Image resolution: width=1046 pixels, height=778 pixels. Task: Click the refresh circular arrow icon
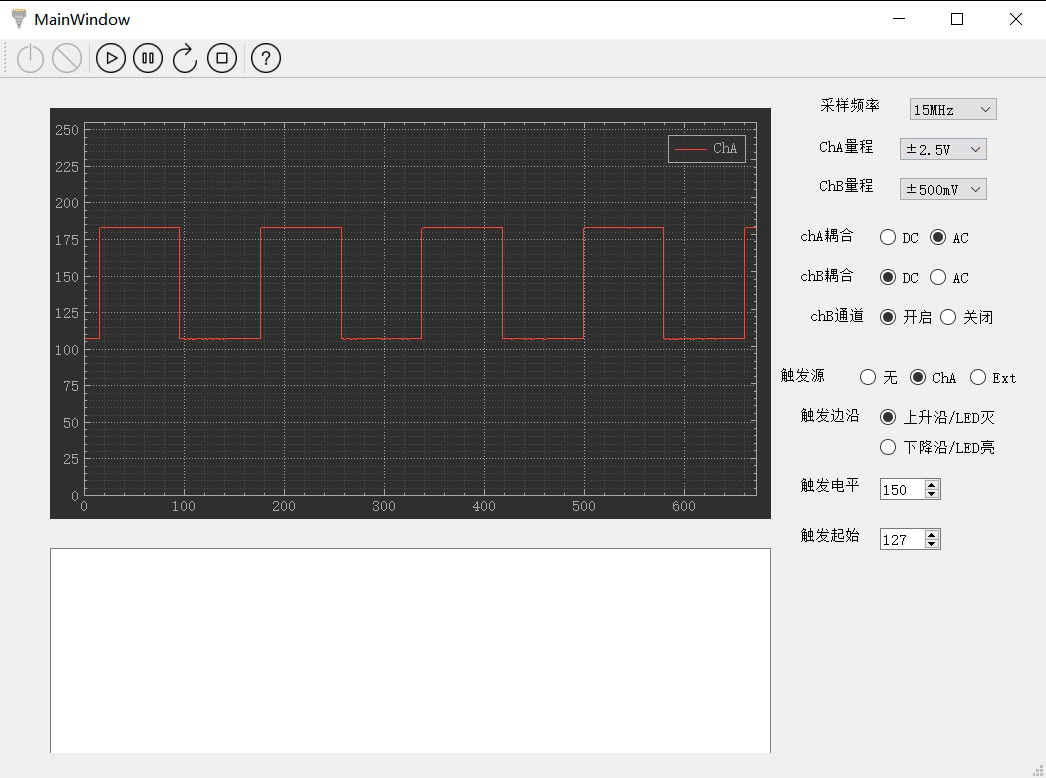[185, 58]
